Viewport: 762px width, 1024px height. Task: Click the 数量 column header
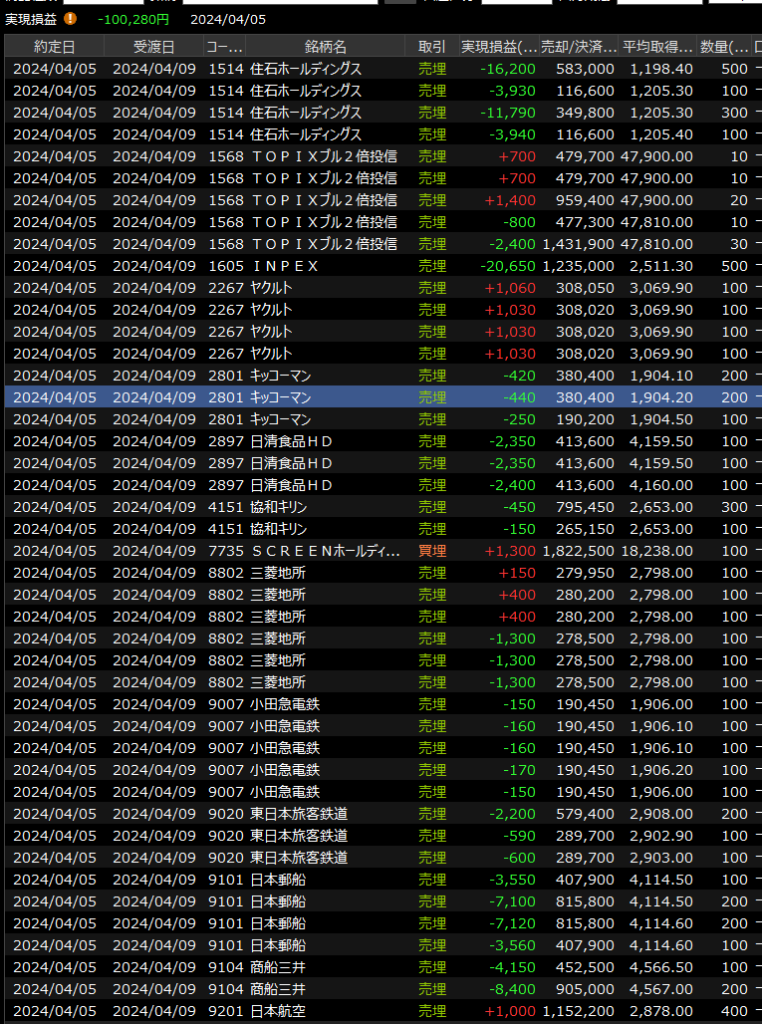pyautogui.click(x=725, y=47)
